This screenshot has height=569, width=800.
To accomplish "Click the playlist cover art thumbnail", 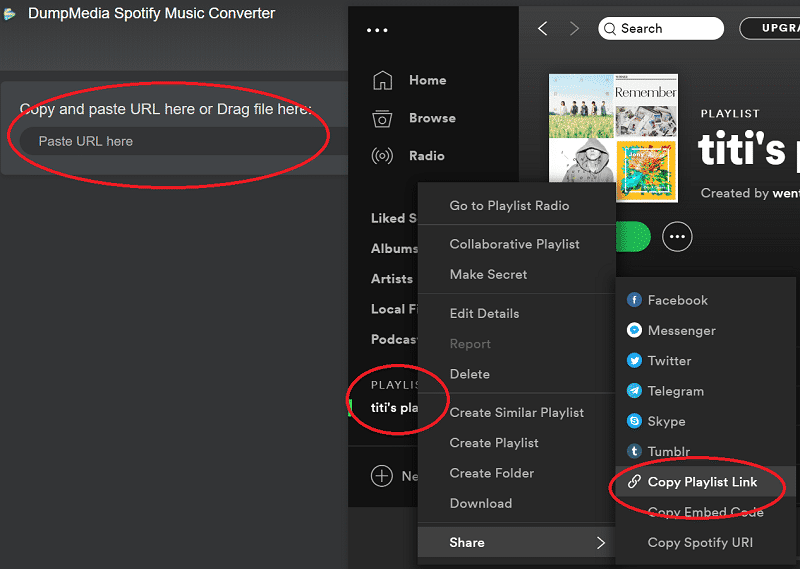I will 613,138.
